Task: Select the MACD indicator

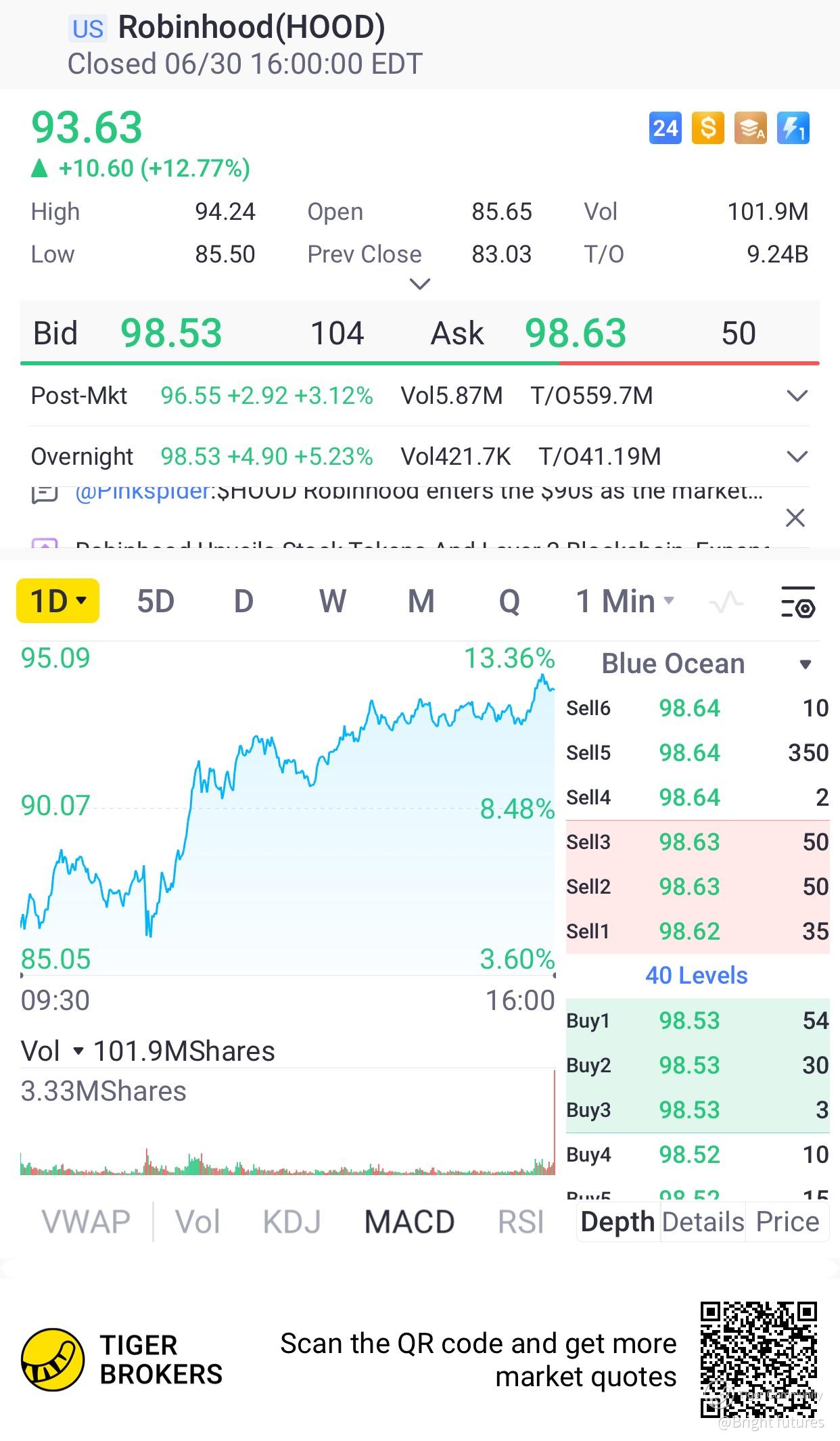Action: [x=409, y=1222]
